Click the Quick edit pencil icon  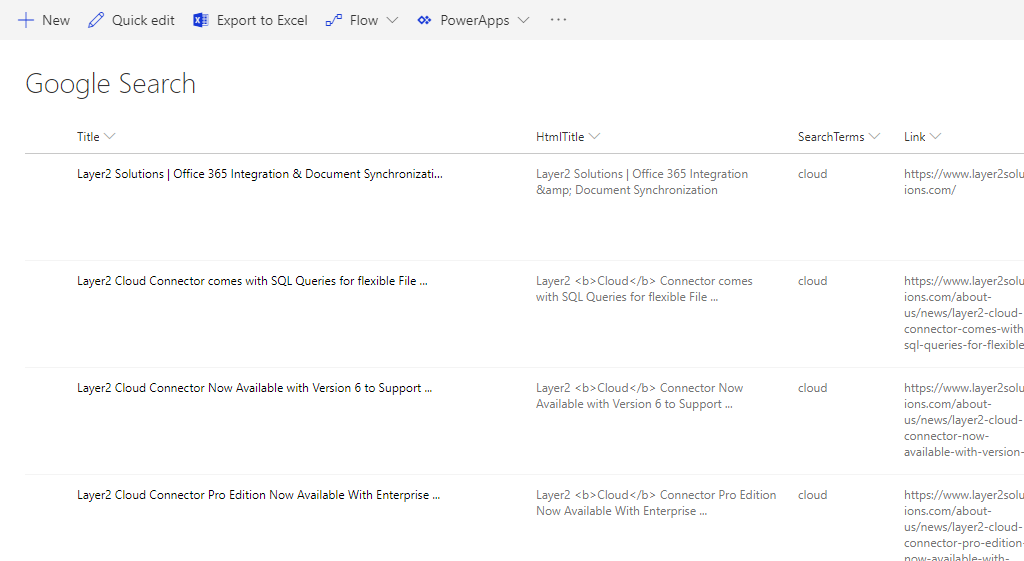click(x=96, y=20)
